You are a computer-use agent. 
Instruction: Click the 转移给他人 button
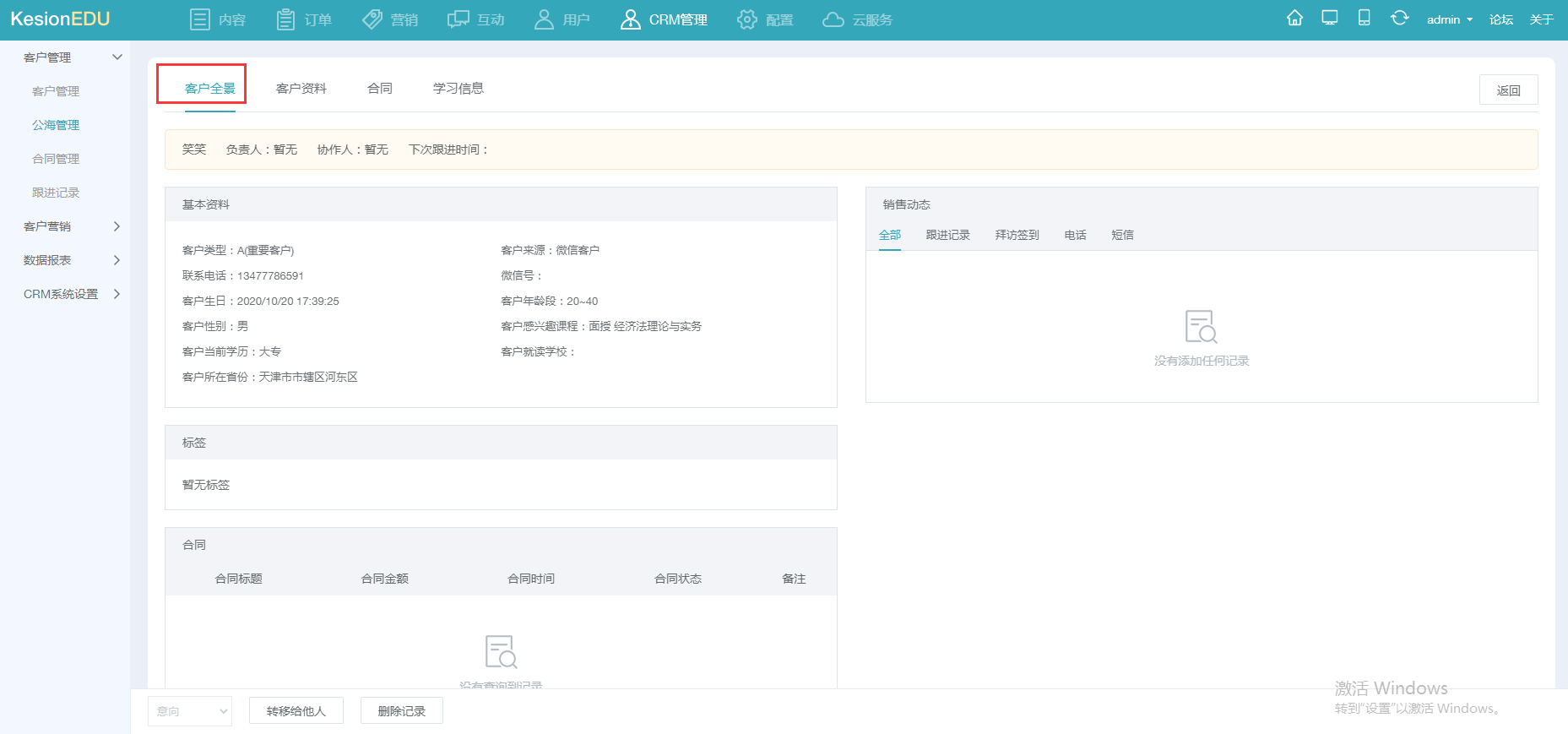point(296,711)
